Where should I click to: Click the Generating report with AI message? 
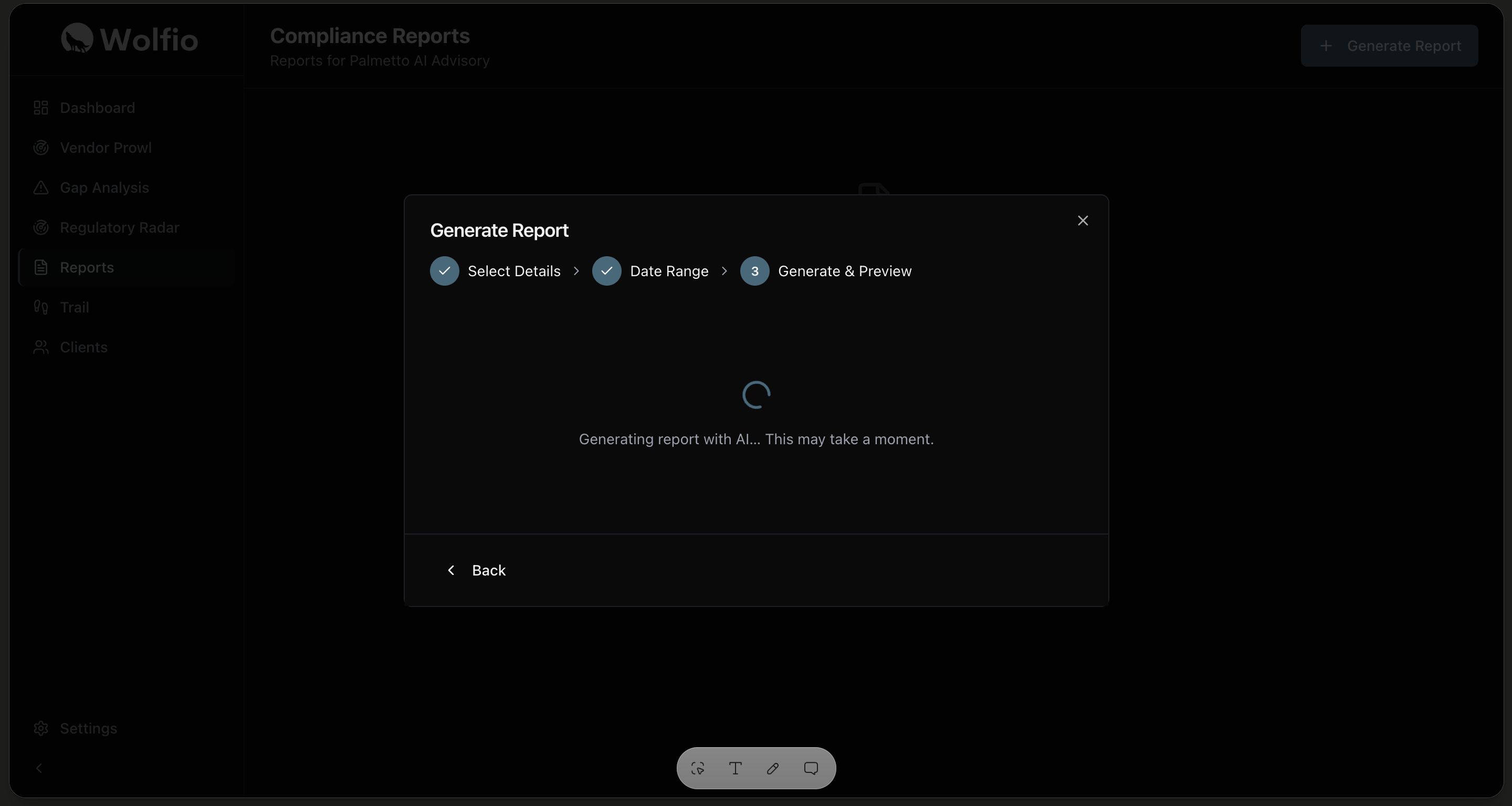pos(756,439)
